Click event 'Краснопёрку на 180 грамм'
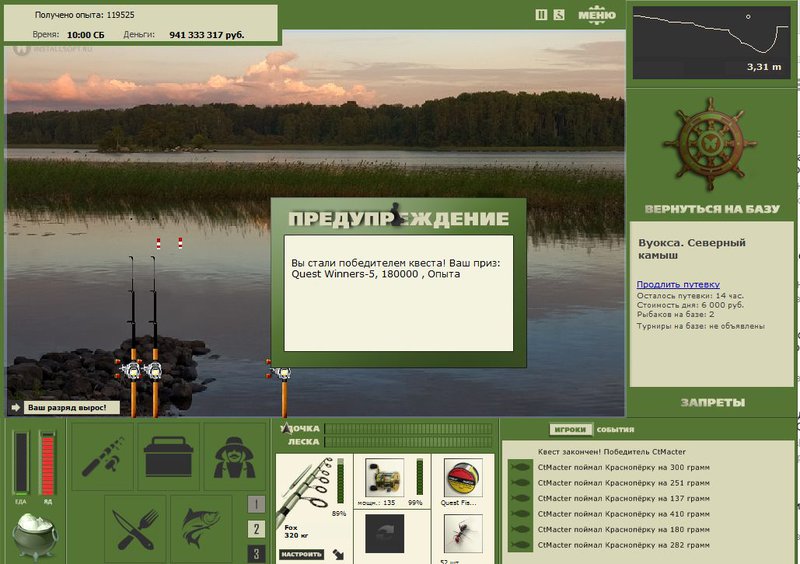 [623, 530]
